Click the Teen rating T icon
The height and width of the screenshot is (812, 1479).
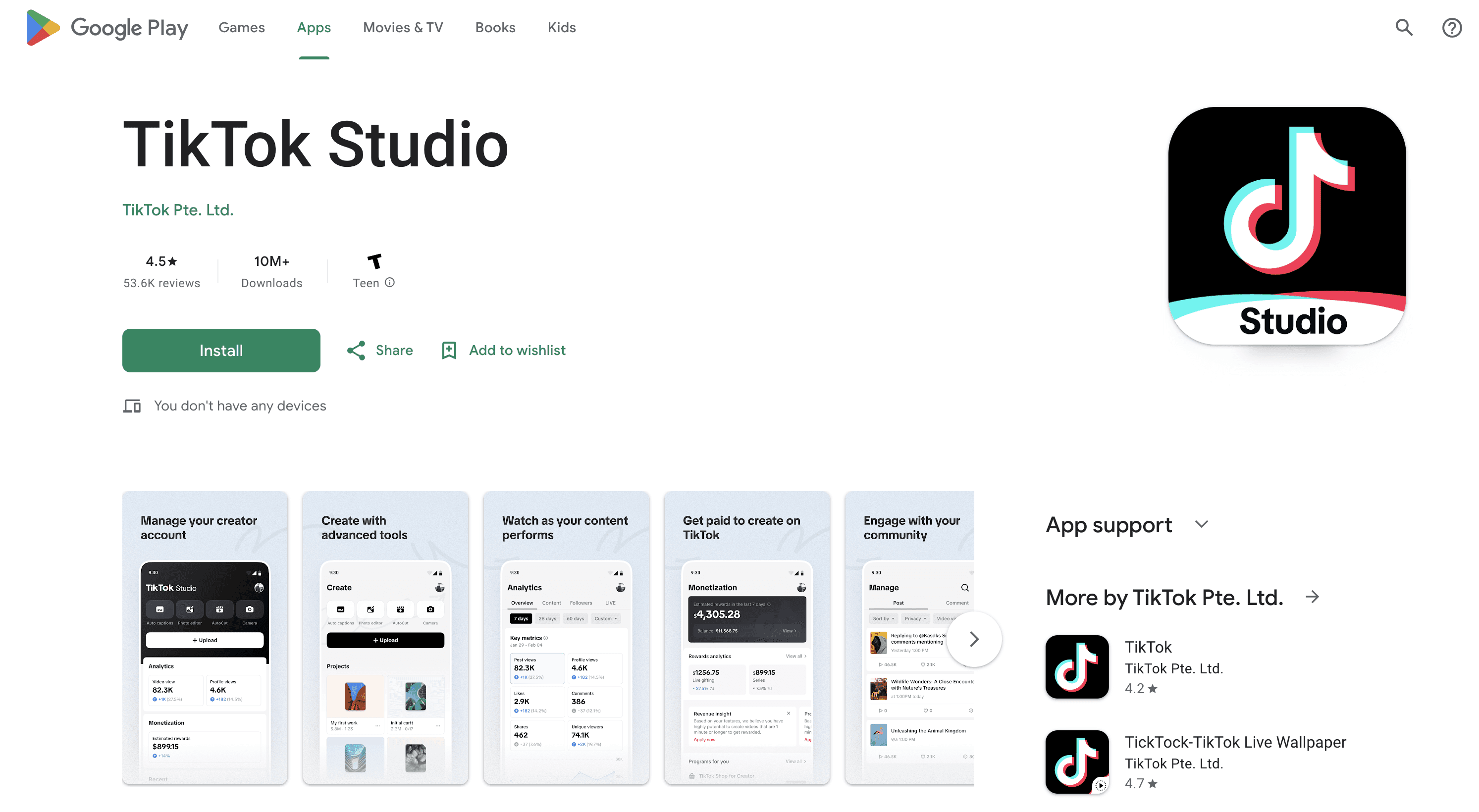(x=374, y=262)
